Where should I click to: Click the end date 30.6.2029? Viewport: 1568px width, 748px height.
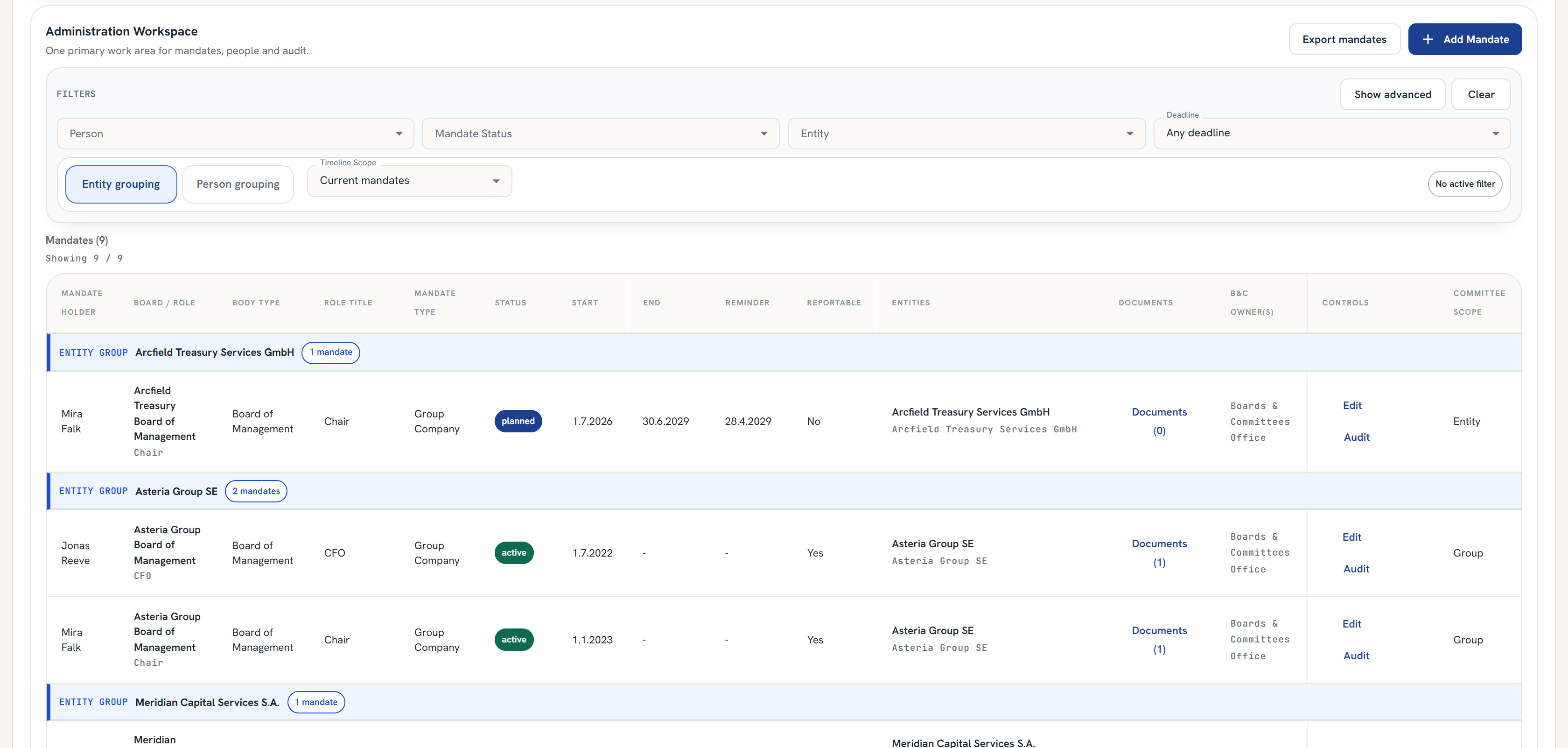(665, 422)
